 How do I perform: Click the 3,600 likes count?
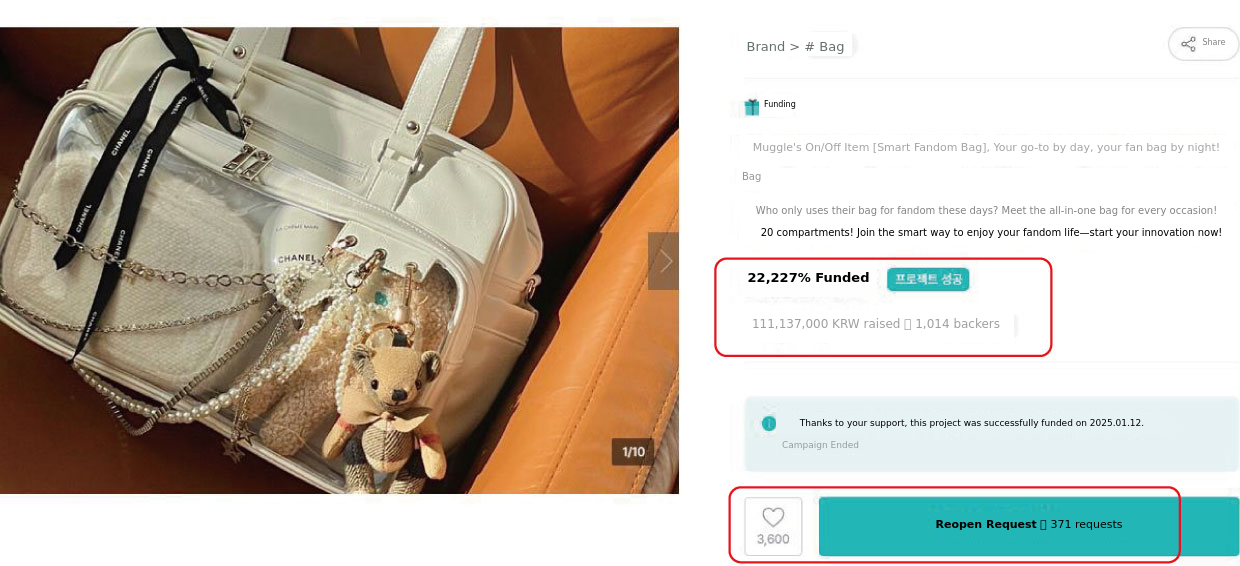773,540
